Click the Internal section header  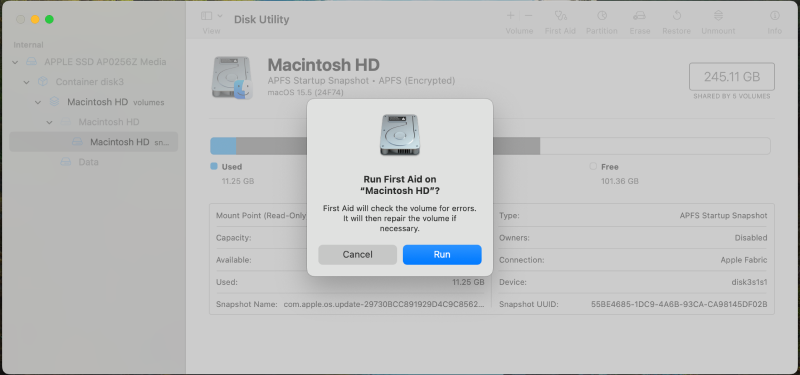click(x=28, y=45)
